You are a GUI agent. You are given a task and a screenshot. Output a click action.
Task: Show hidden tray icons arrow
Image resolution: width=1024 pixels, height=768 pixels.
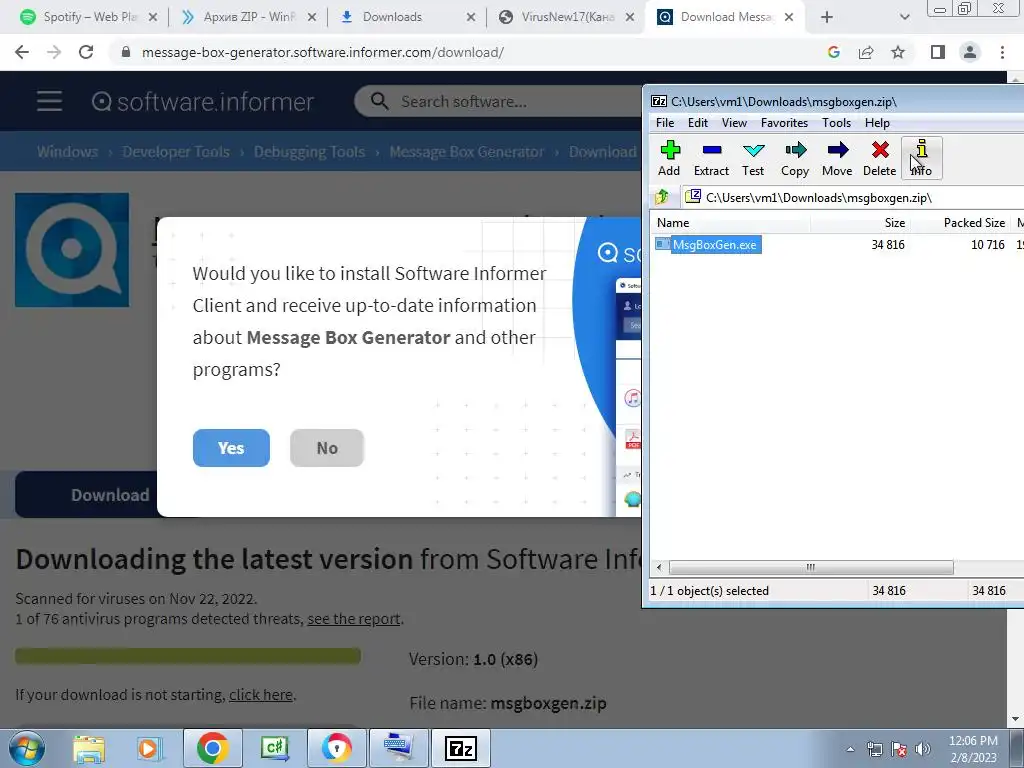click(850, 749)
